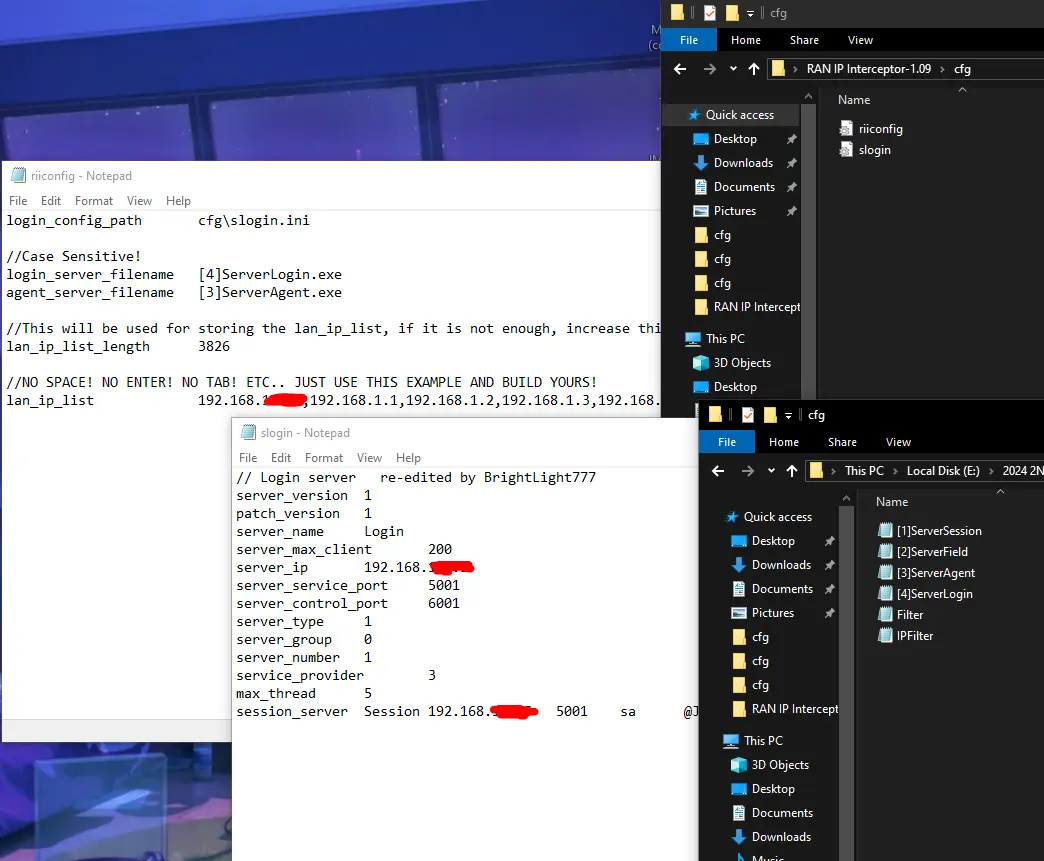The width and height of the screenshot is (1044, 861).
Task: Click Forward arrow in lower Explorer window
Action: (748, 471)
